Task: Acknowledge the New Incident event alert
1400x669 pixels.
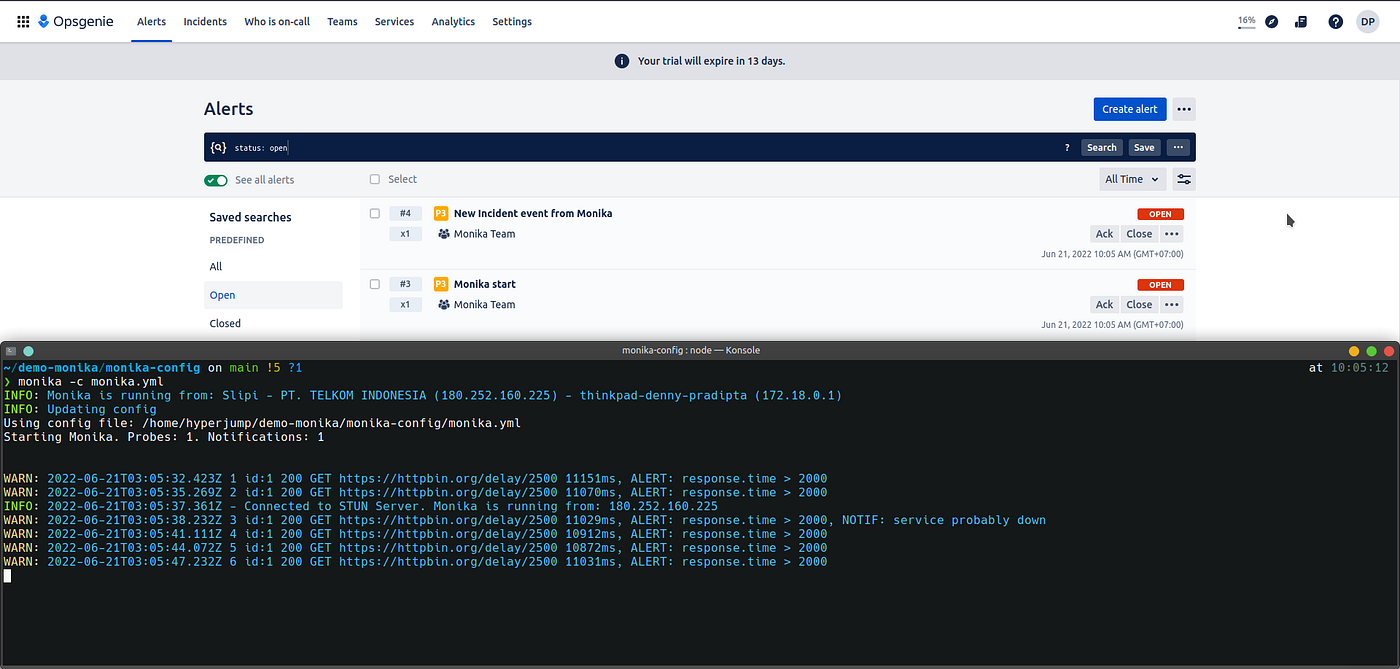Action: coord(1104,234)
